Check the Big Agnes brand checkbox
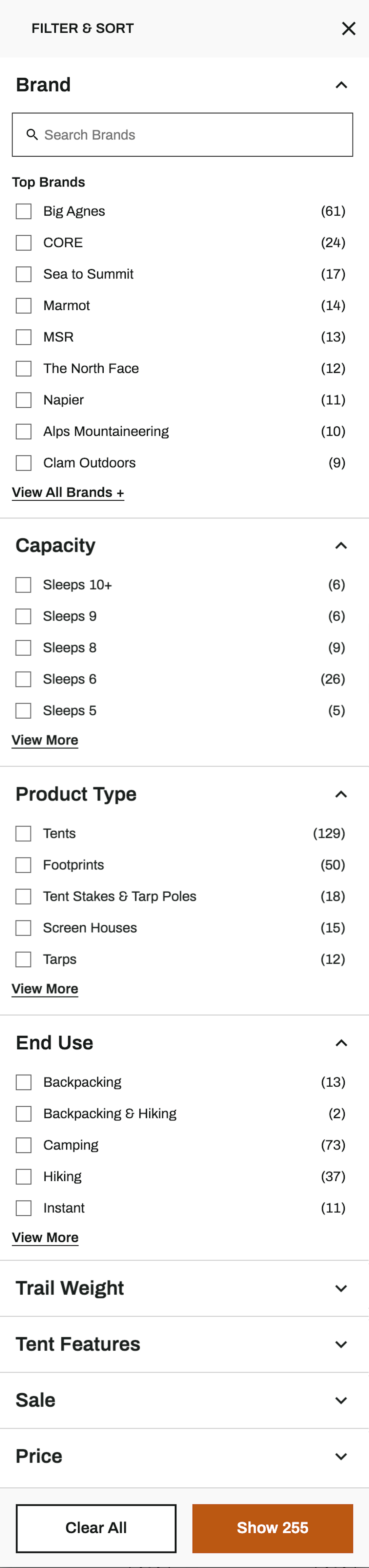369x1568 pixels. [23, 211]
